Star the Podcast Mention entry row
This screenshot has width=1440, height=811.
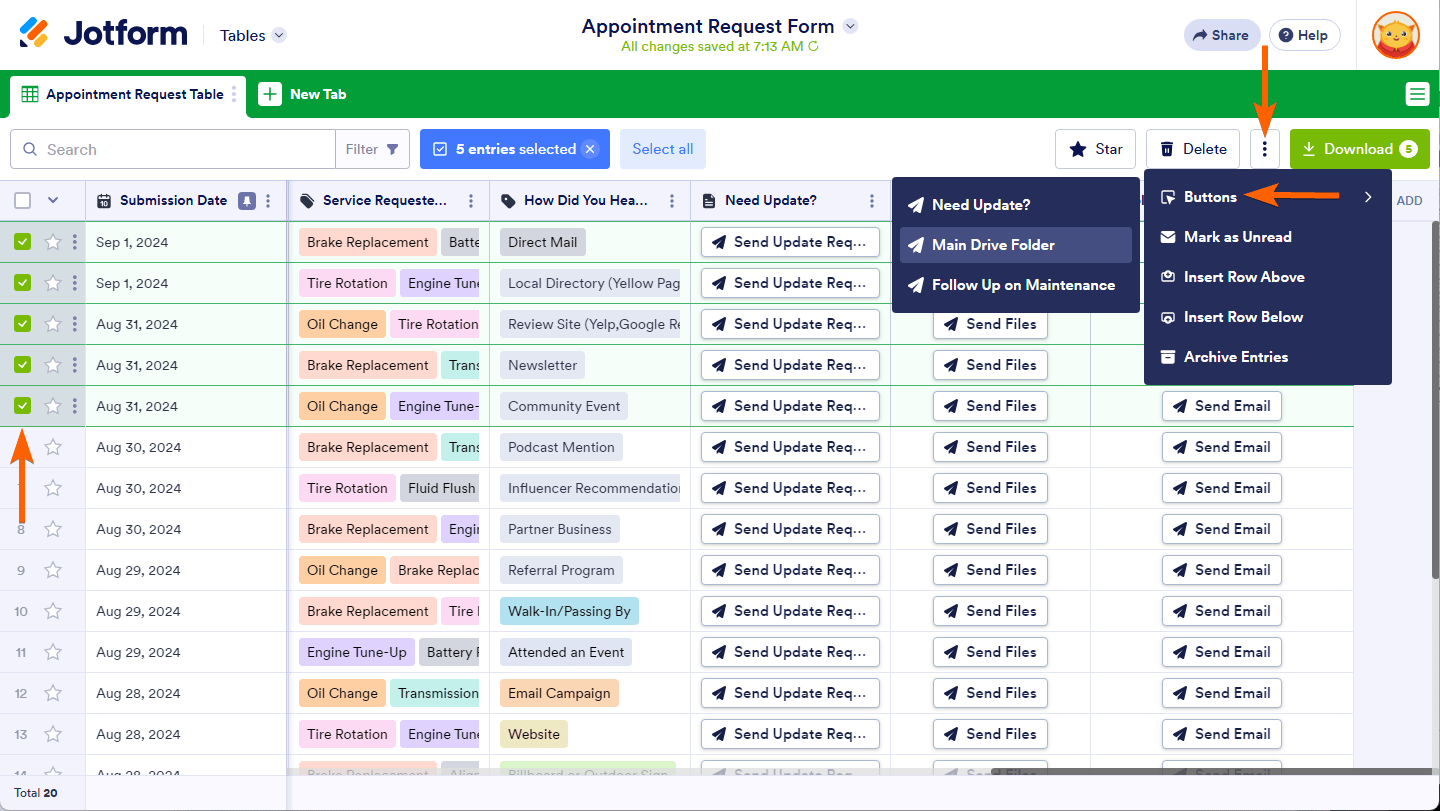[53, 447]
